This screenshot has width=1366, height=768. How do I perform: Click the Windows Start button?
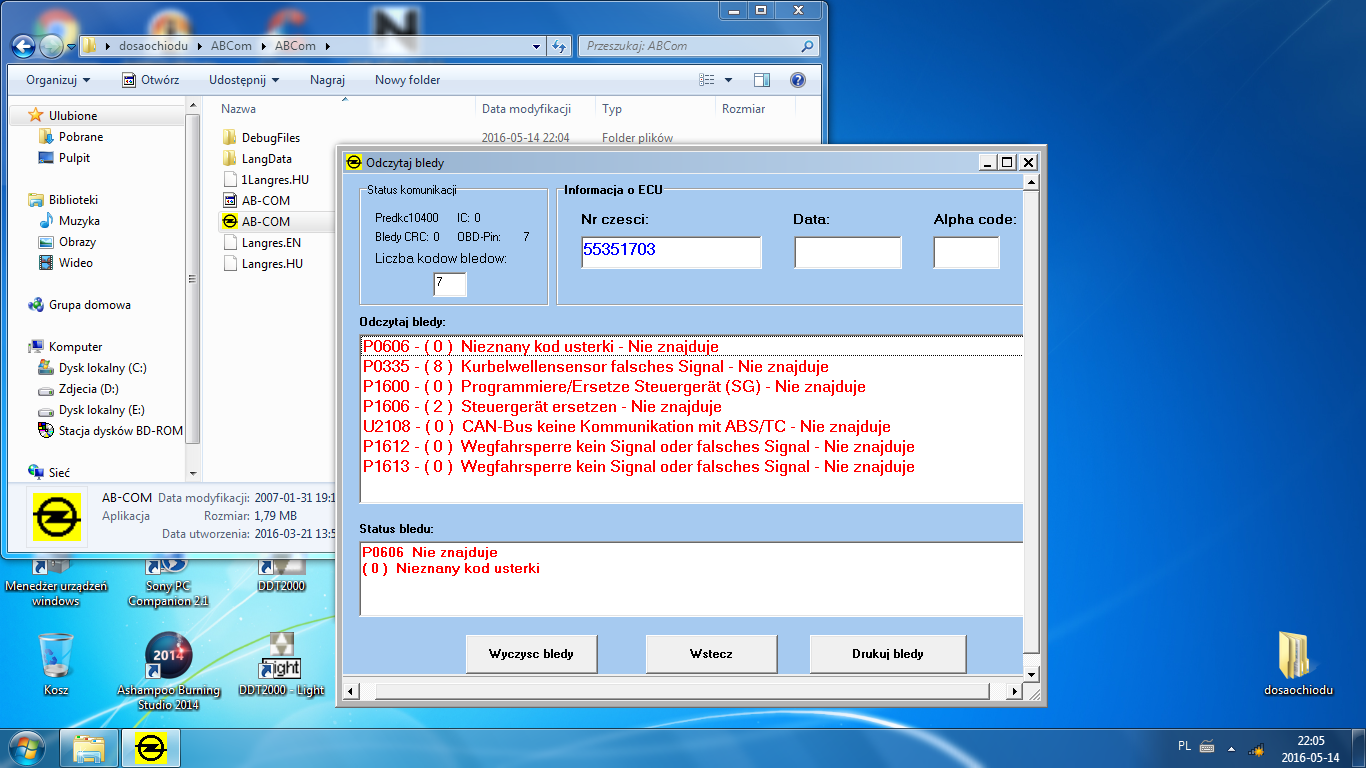click(25, 748)
